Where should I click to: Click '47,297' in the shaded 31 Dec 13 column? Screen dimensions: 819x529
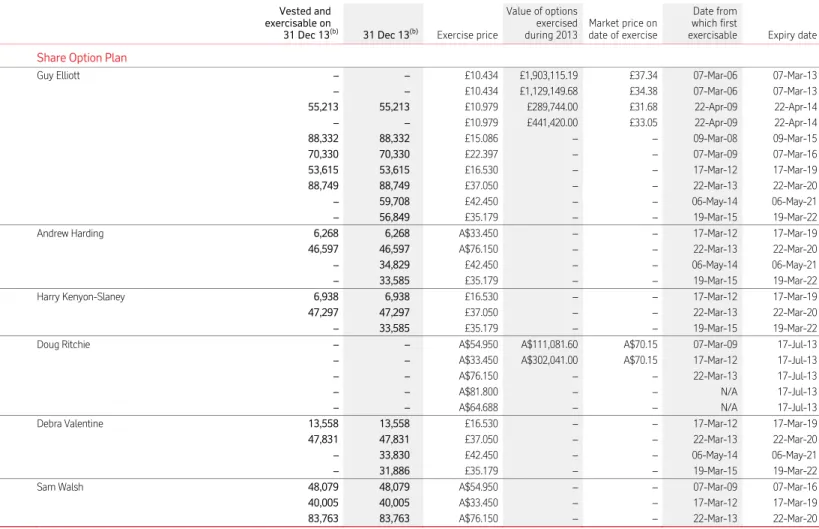tap(394, 312)
